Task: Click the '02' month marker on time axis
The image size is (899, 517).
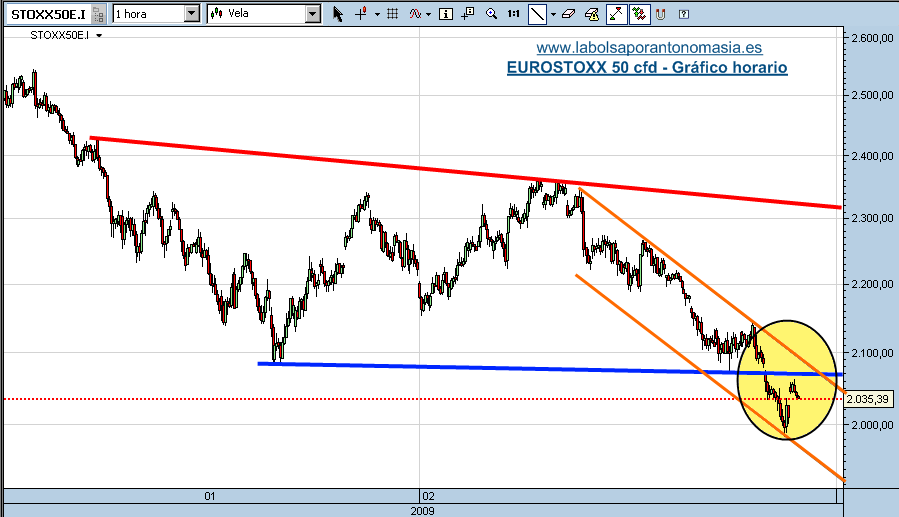Action: tap(428, 496)
